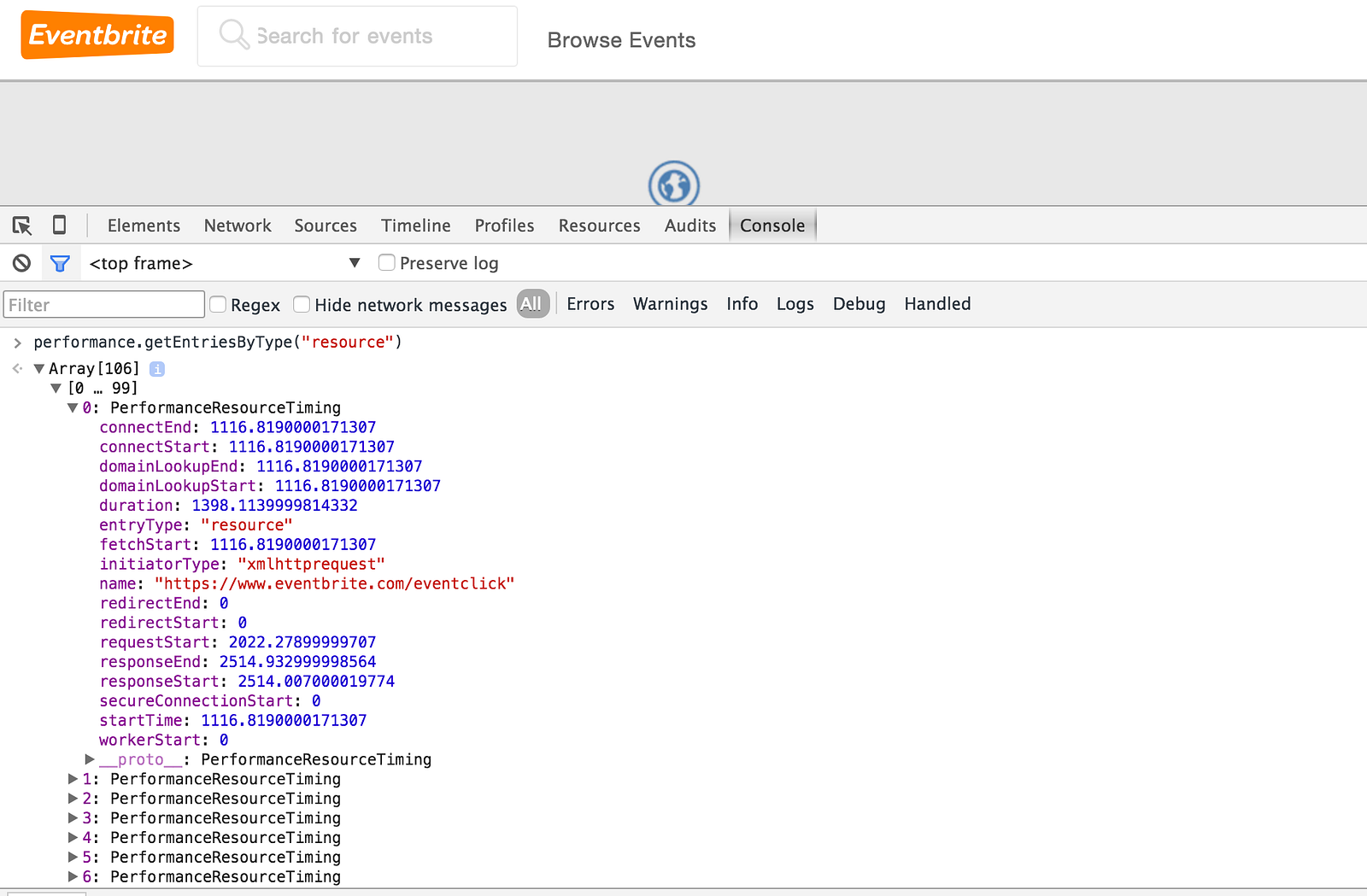The image size is (1367, 896).
Task: Enable the Preserve log checkbox
Action: [x=387, y=262]
